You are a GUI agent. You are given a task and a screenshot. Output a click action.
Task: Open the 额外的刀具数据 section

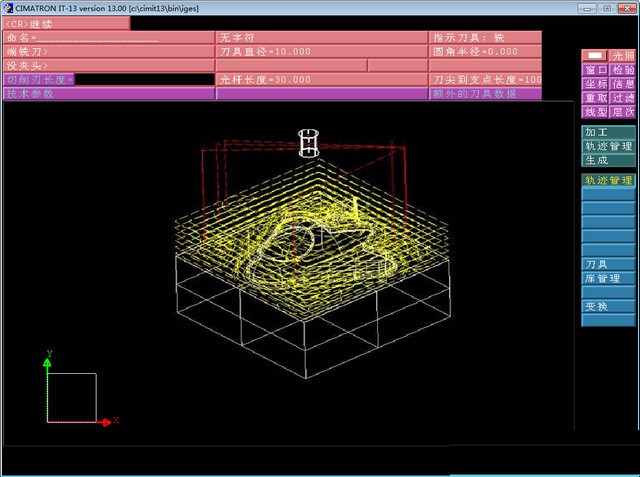point(486,93)
